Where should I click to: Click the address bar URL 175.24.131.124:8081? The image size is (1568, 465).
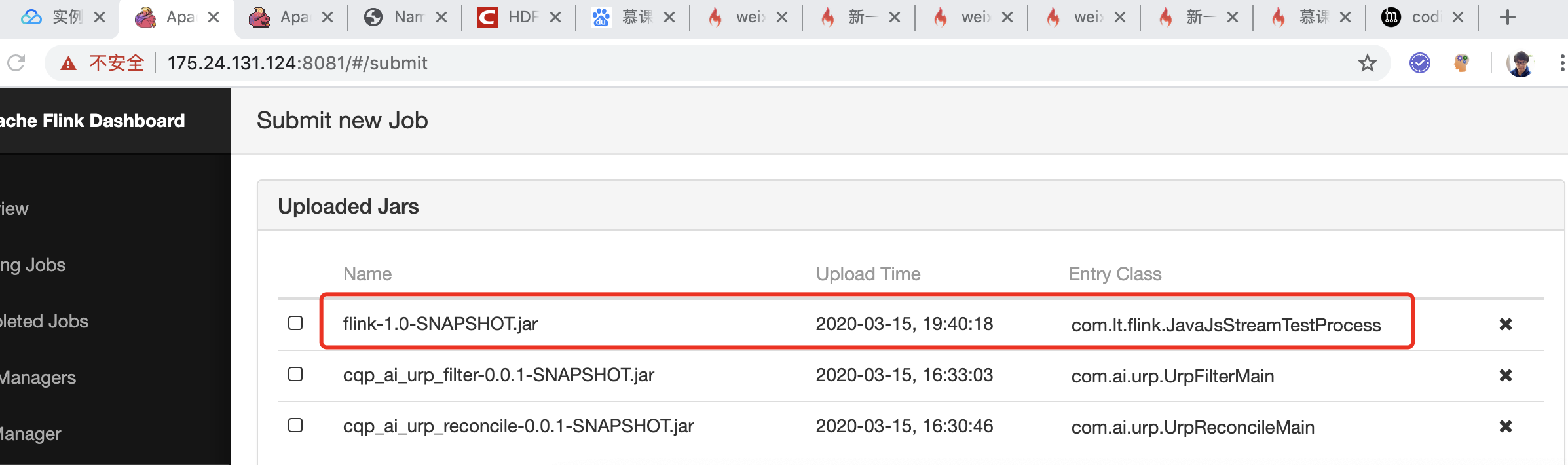297,63
